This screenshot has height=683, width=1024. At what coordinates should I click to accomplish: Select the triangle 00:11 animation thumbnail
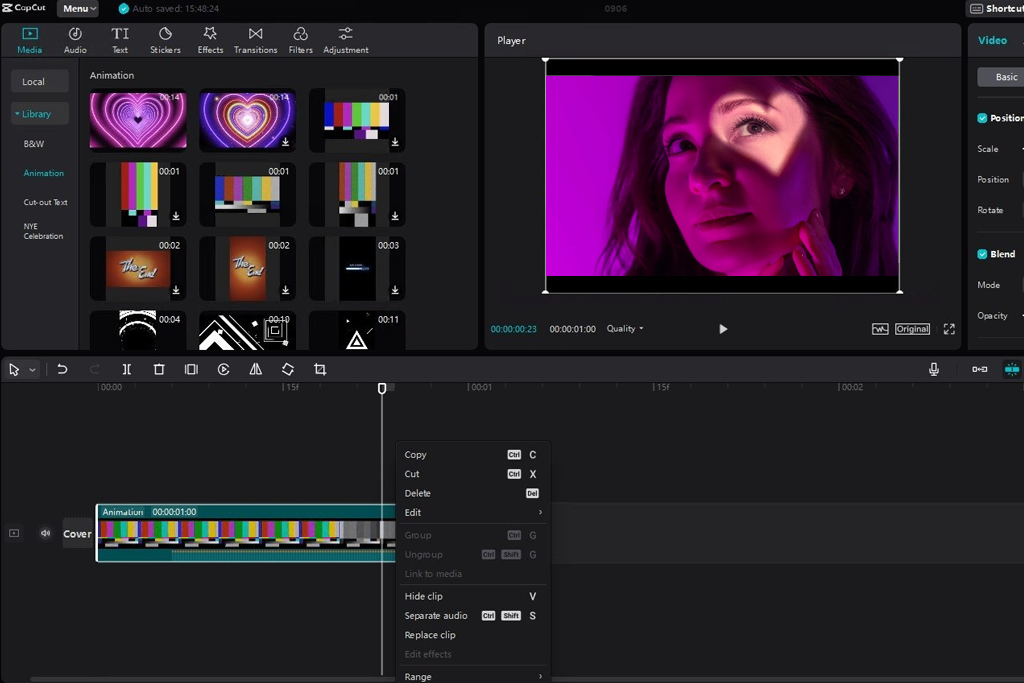click(x=357, y=330)
